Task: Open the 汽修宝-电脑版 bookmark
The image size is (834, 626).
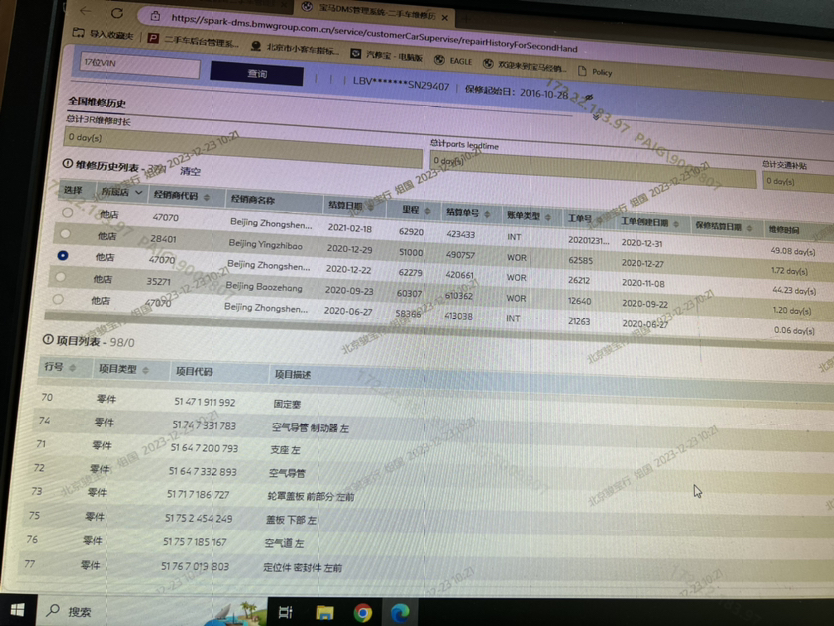Action: click(x=387, y=55)
